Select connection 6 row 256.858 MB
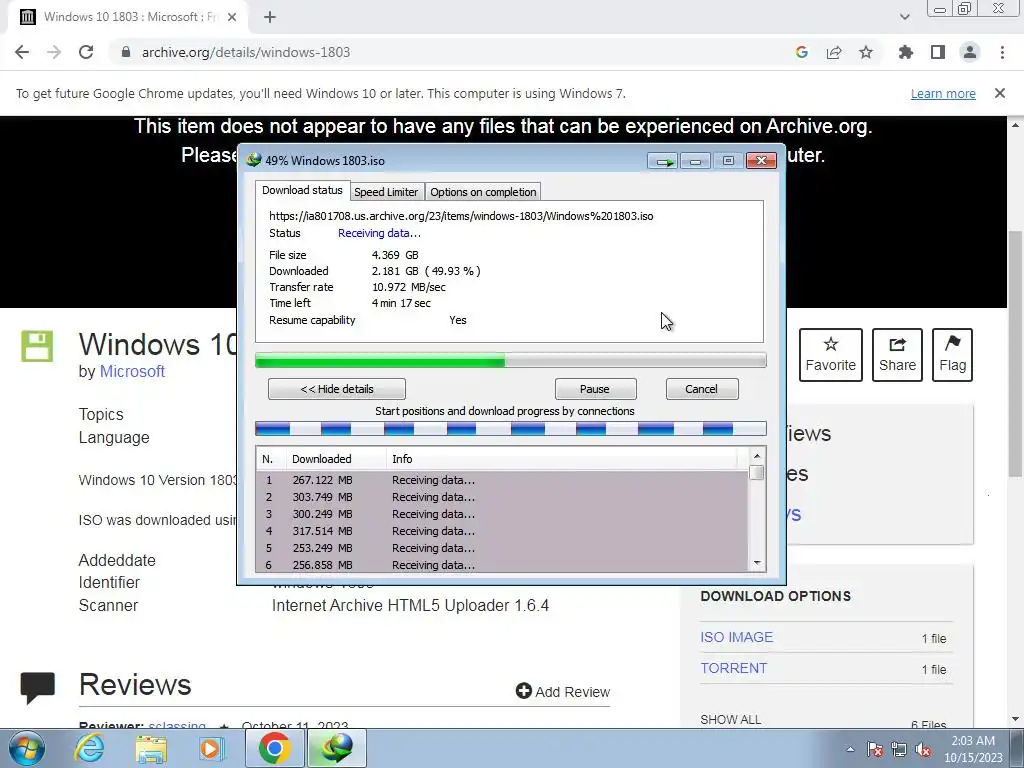This screenshot has width=1024, height=768. click(502, 564)
